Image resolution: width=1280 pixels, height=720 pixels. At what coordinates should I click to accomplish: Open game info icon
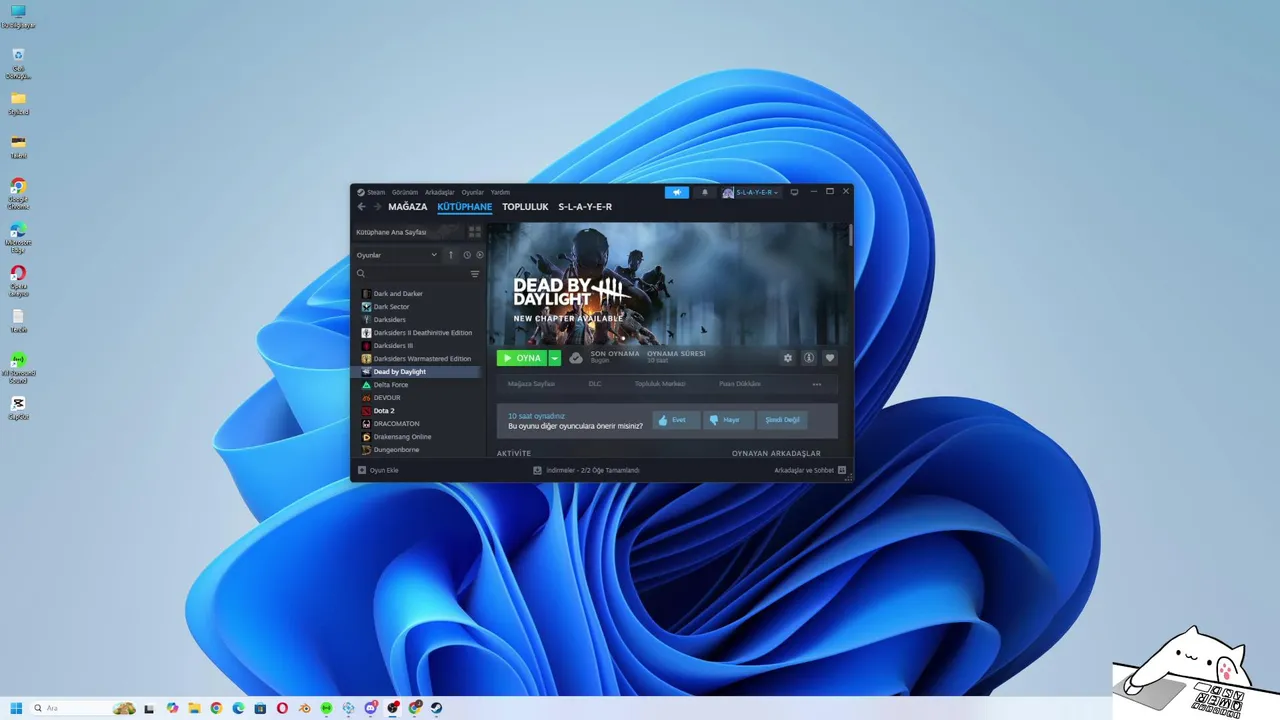click(x=809, y=358)
